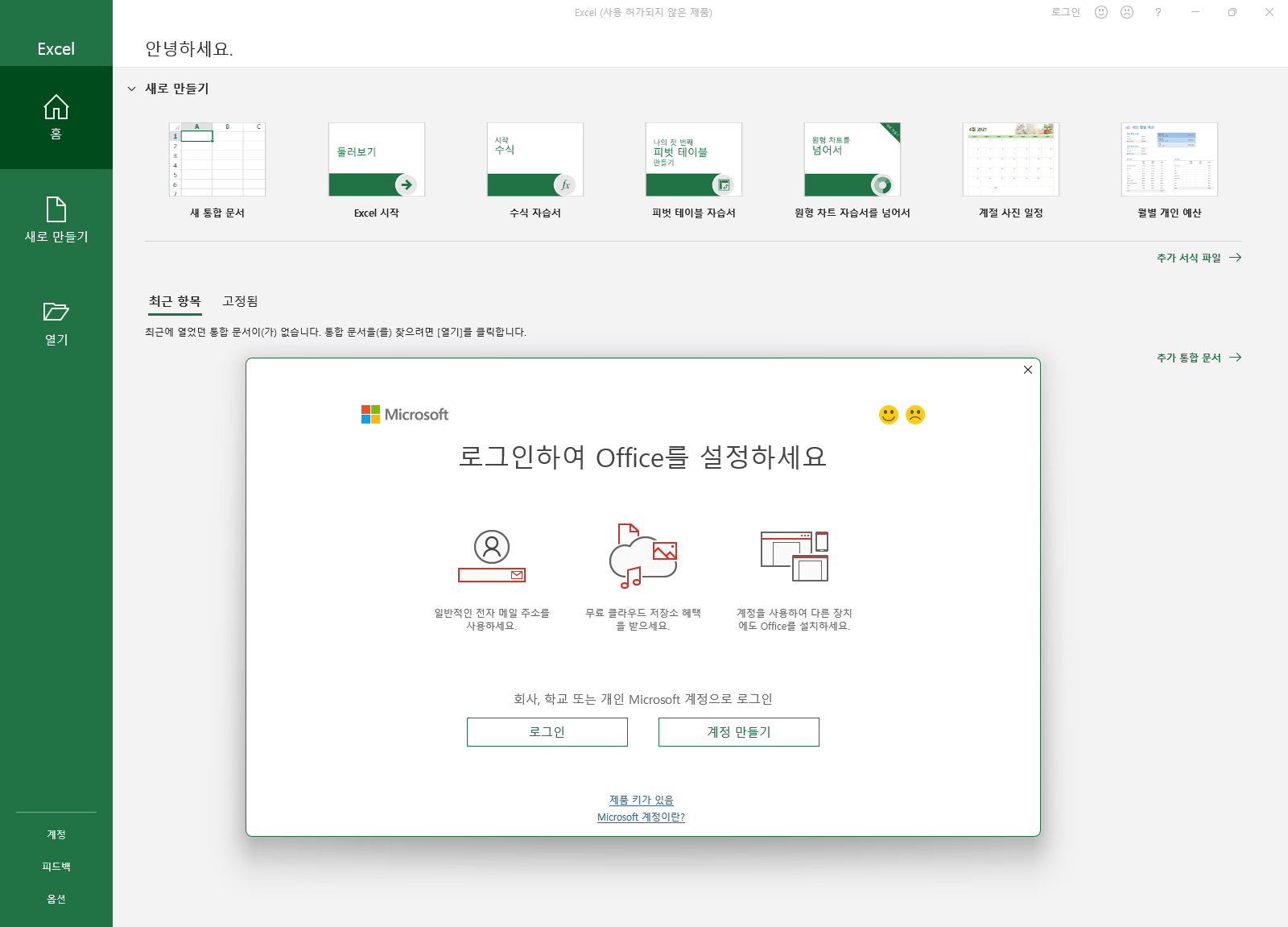Open 계정 in the sidebar
This screenshot has width=1288, height=927.
pos(56,834)
